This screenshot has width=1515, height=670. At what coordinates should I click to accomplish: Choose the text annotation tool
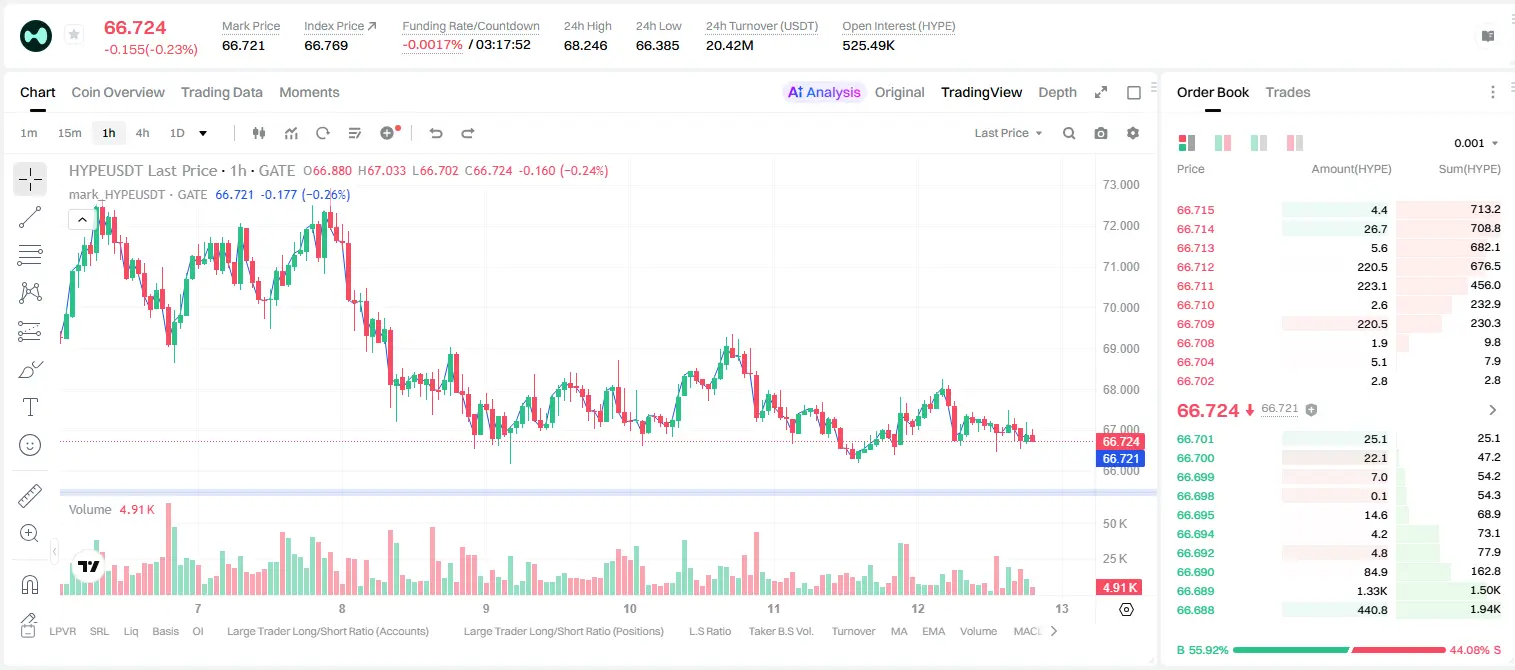(x=30, y=407)
